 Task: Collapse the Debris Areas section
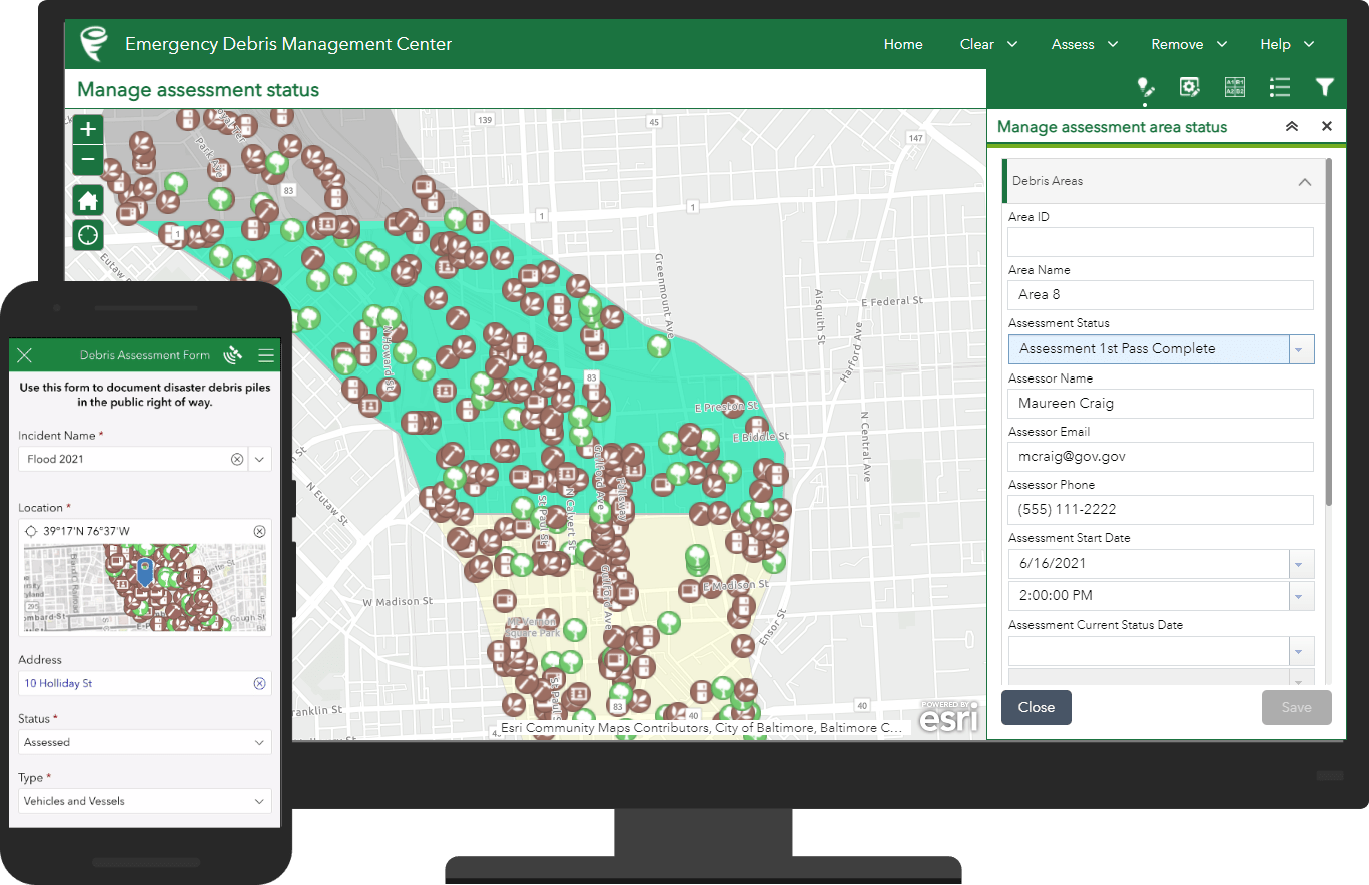[x=1304, y=182]
